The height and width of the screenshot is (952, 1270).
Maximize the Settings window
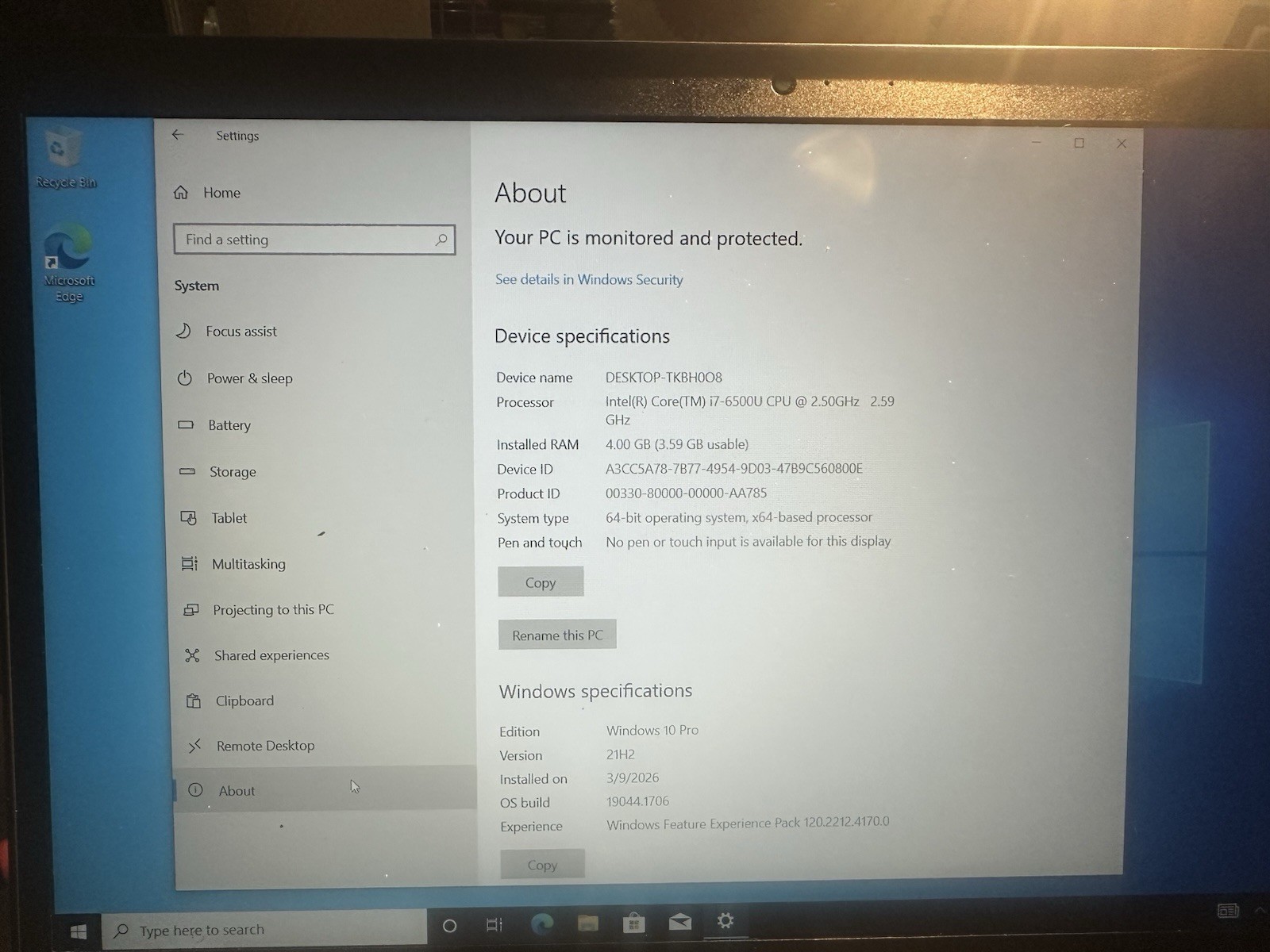[x=1079, y=143]
